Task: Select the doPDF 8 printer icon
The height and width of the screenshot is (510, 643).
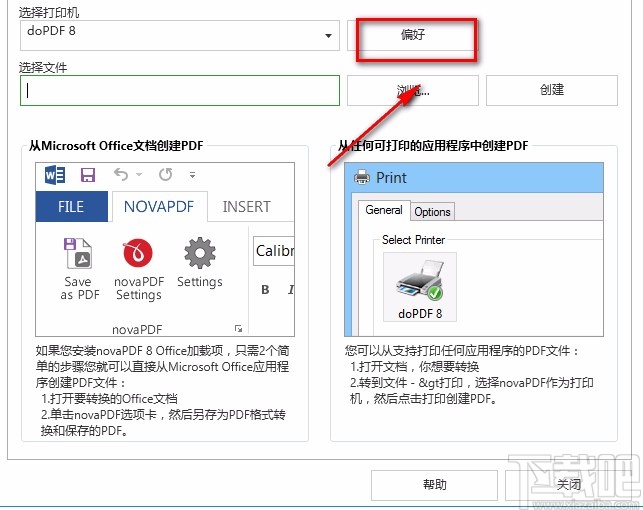Action: pos(420,287)
